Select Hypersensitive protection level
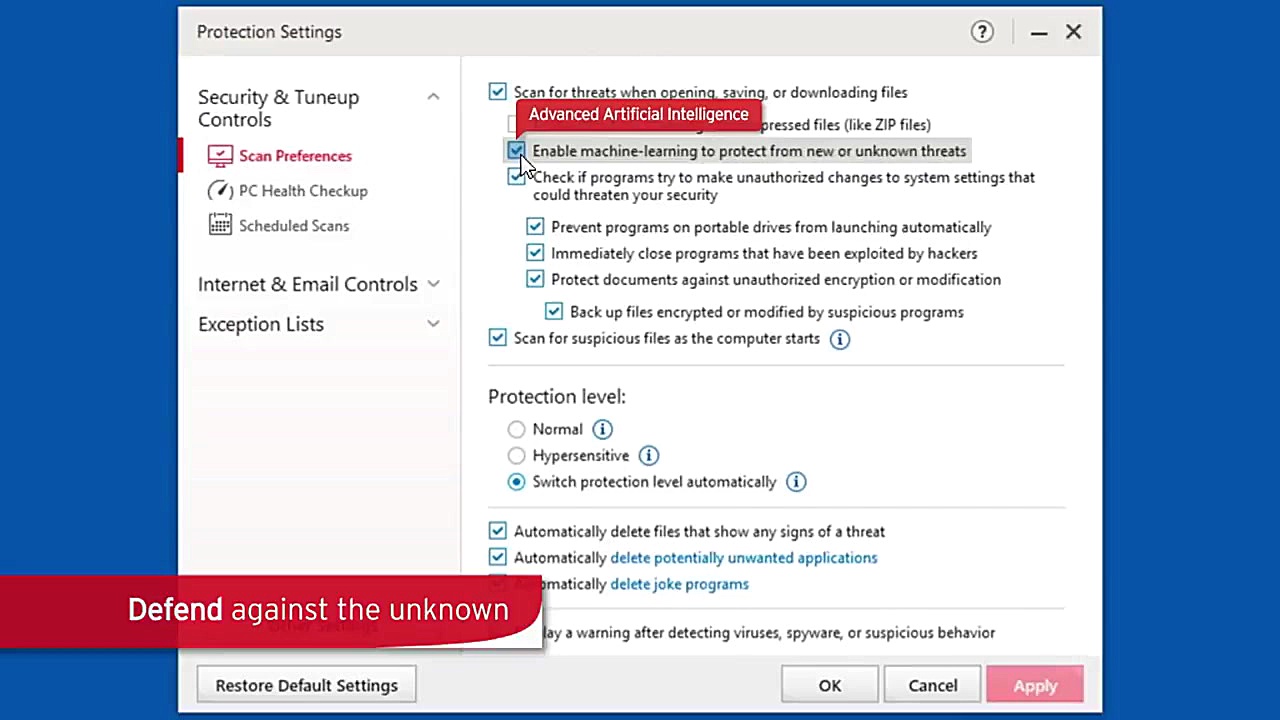Image resolution: width=1280 pixels, height=720 pixels. click(516, 456)
